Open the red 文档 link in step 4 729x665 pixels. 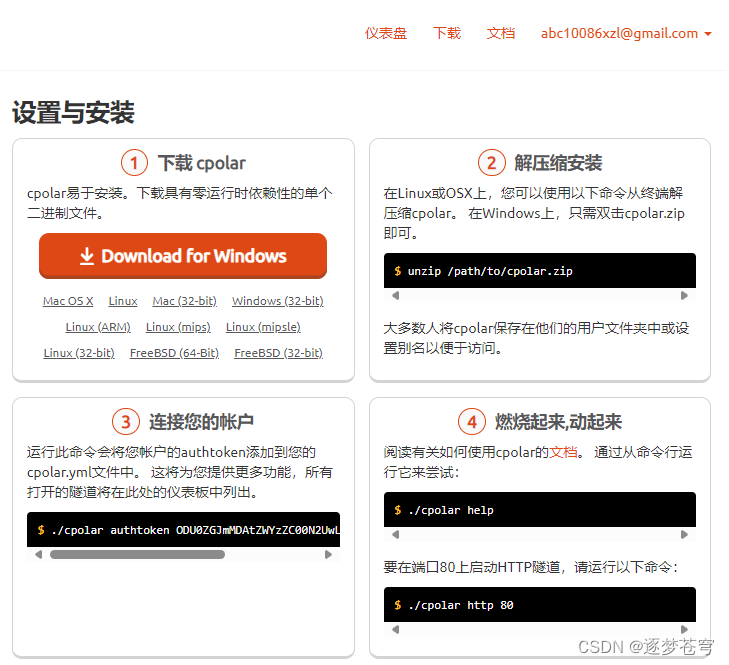click(565, 453)
